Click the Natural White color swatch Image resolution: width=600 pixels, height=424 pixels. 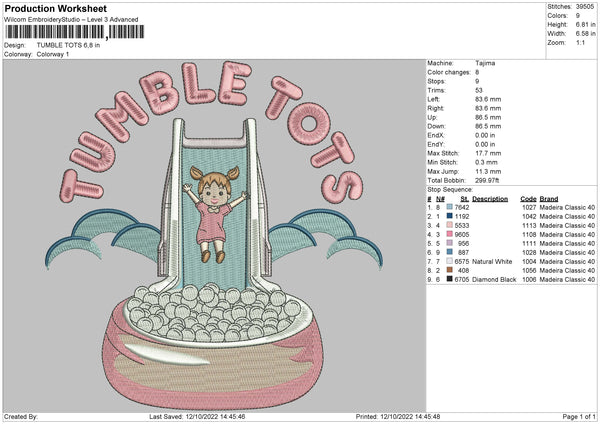click(450, 261)
